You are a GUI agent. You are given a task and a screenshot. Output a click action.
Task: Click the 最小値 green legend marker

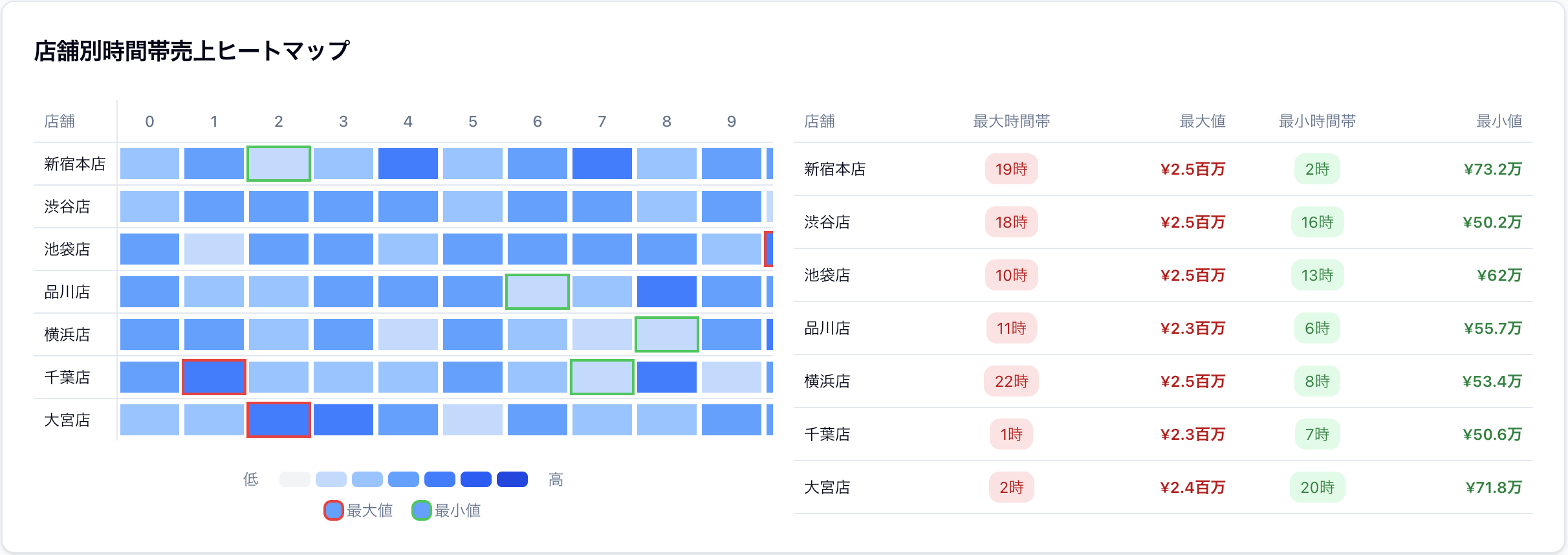click(x=421, y=510)
